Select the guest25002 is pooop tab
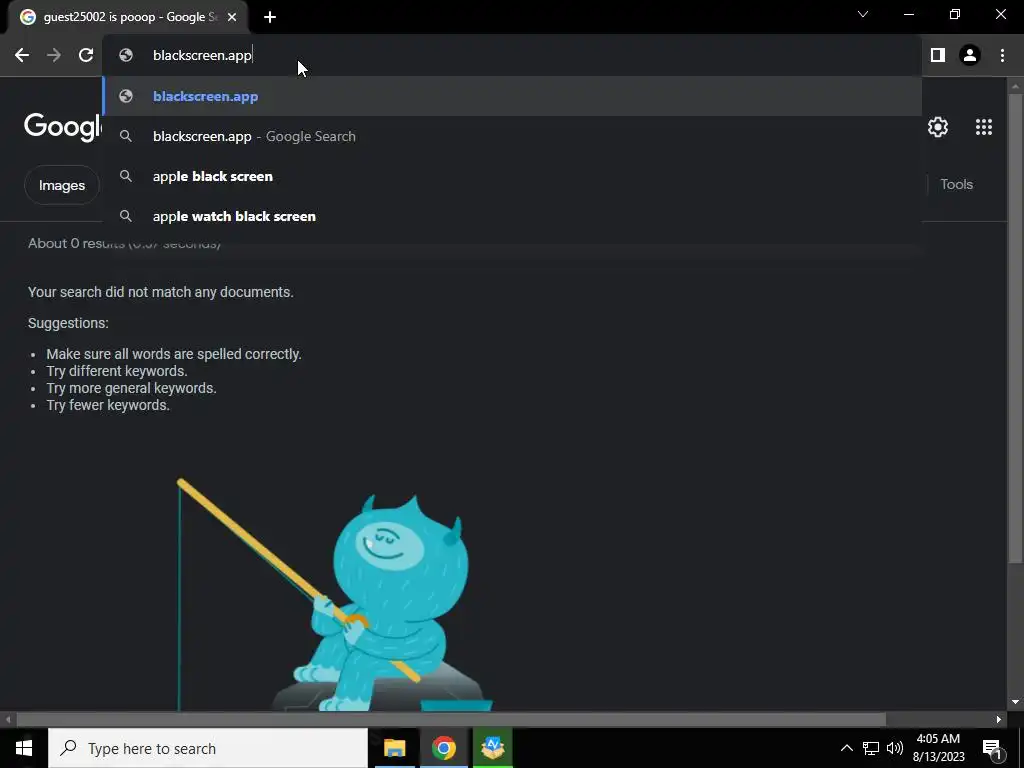 click(127, 17)
